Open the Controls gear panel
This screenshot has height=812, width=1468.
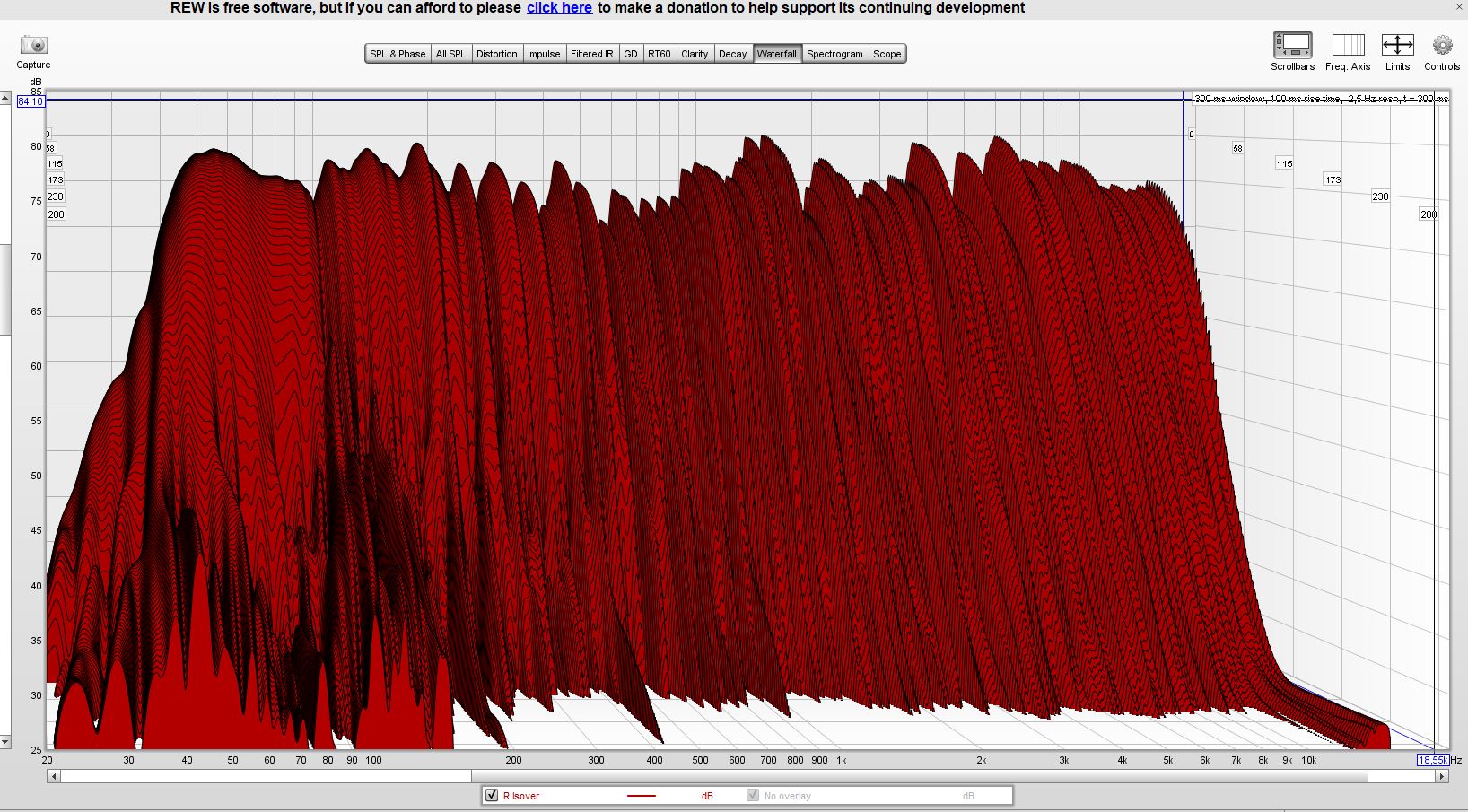[x=1442, y=45]
